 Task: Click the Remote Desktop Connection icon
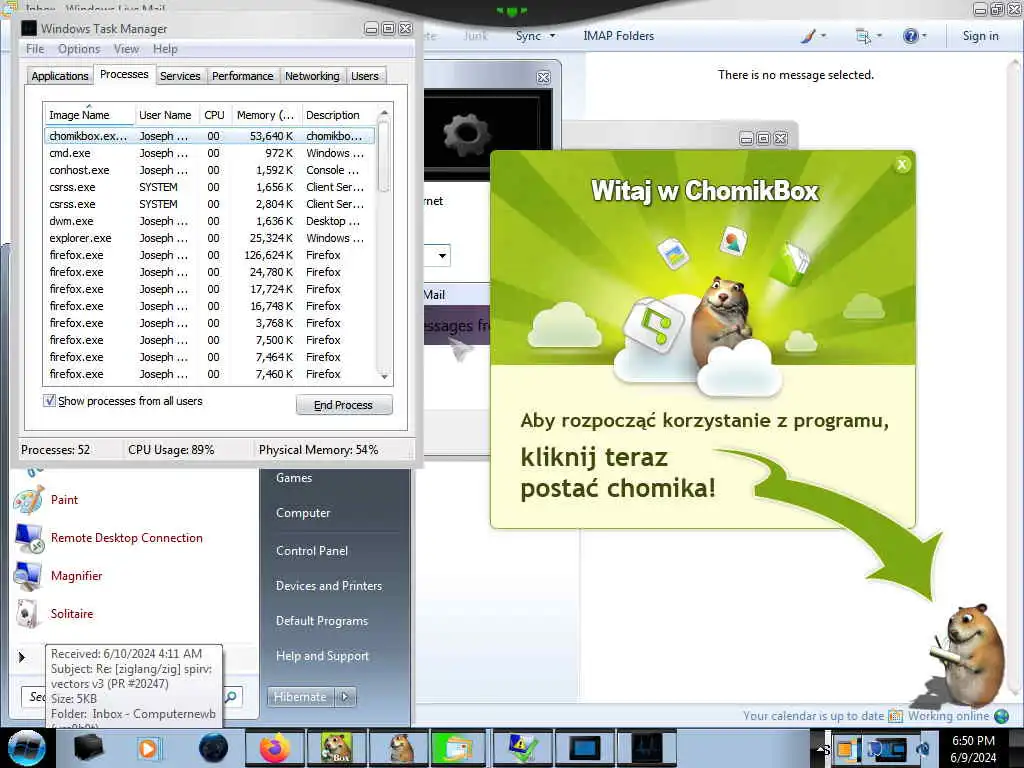click(x=28, y=538)
